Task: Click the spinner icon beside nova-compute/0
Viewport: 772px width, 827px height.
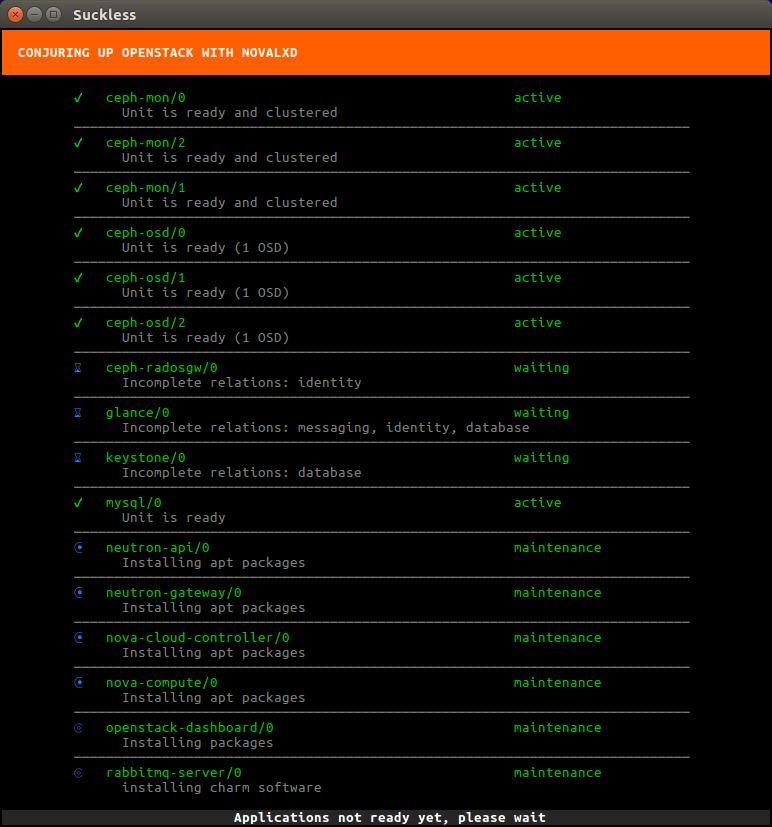Action: (78, 683)
